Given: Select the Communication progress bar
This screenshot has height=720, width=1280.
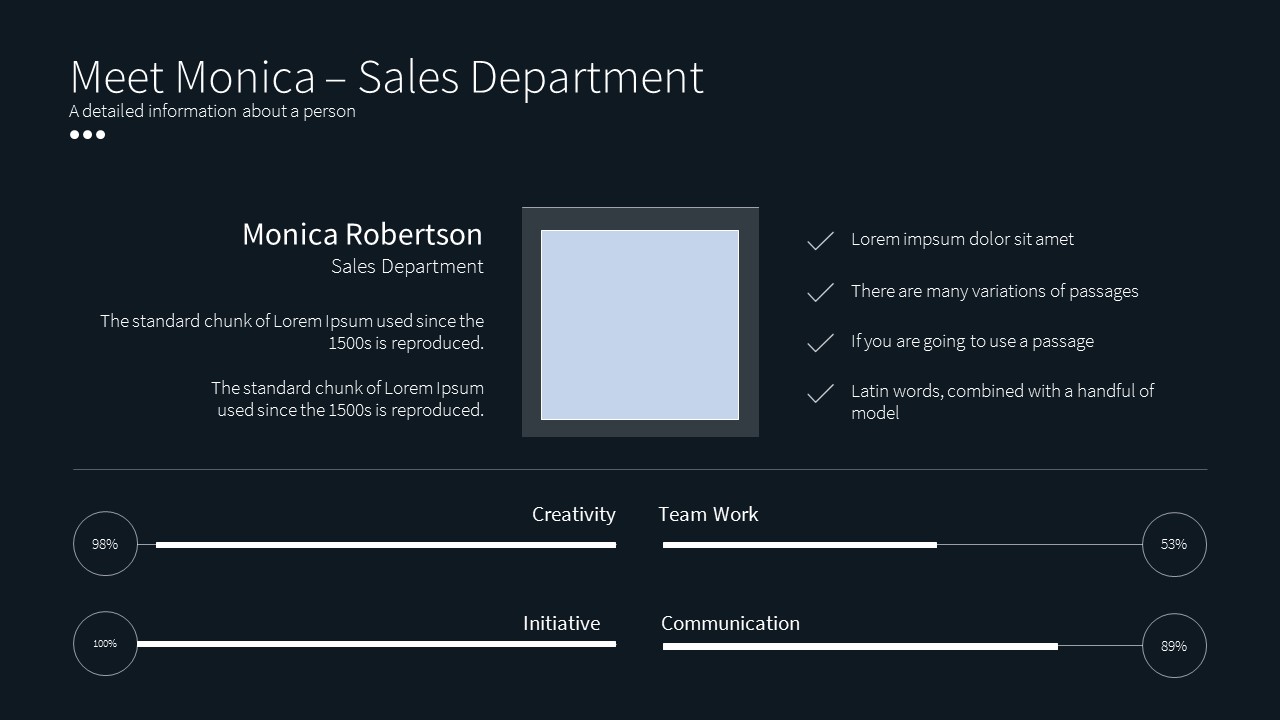Looking at the screenshot, I should pos(859,647).
